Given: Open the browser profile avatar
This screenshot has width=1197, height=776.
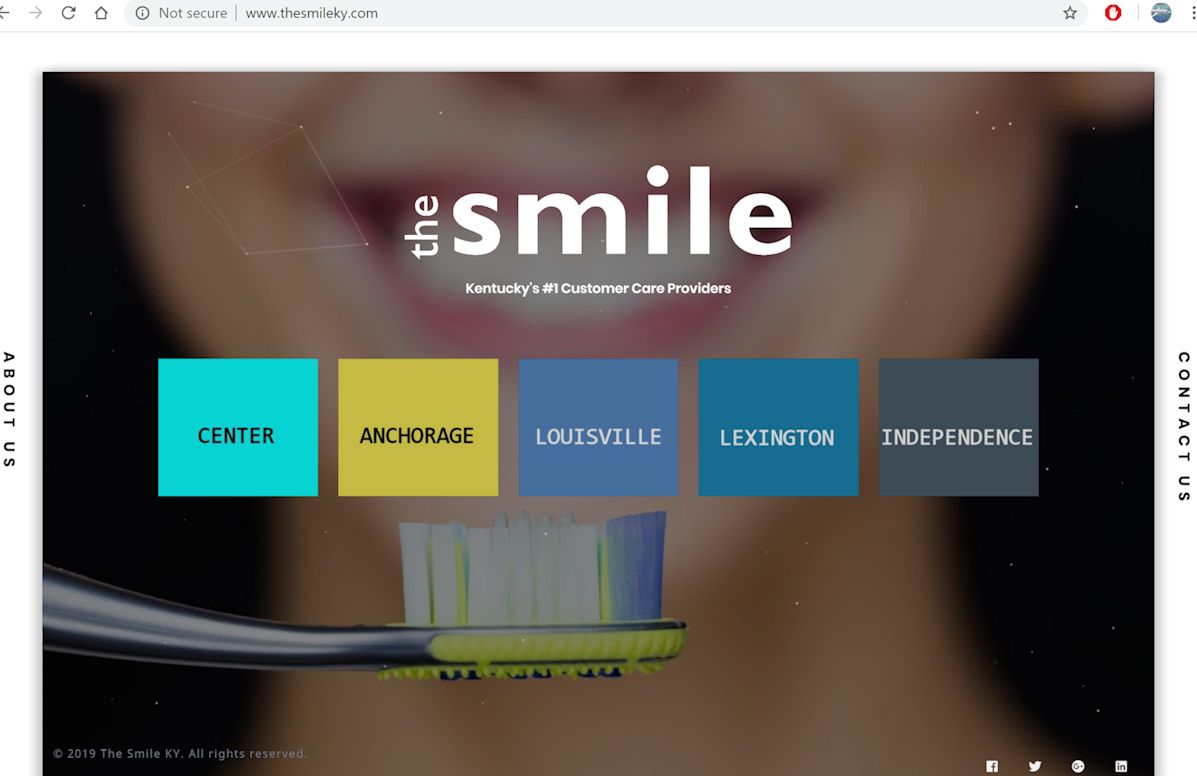Looking at the screenshot, I should click(x=1161, y=13).
